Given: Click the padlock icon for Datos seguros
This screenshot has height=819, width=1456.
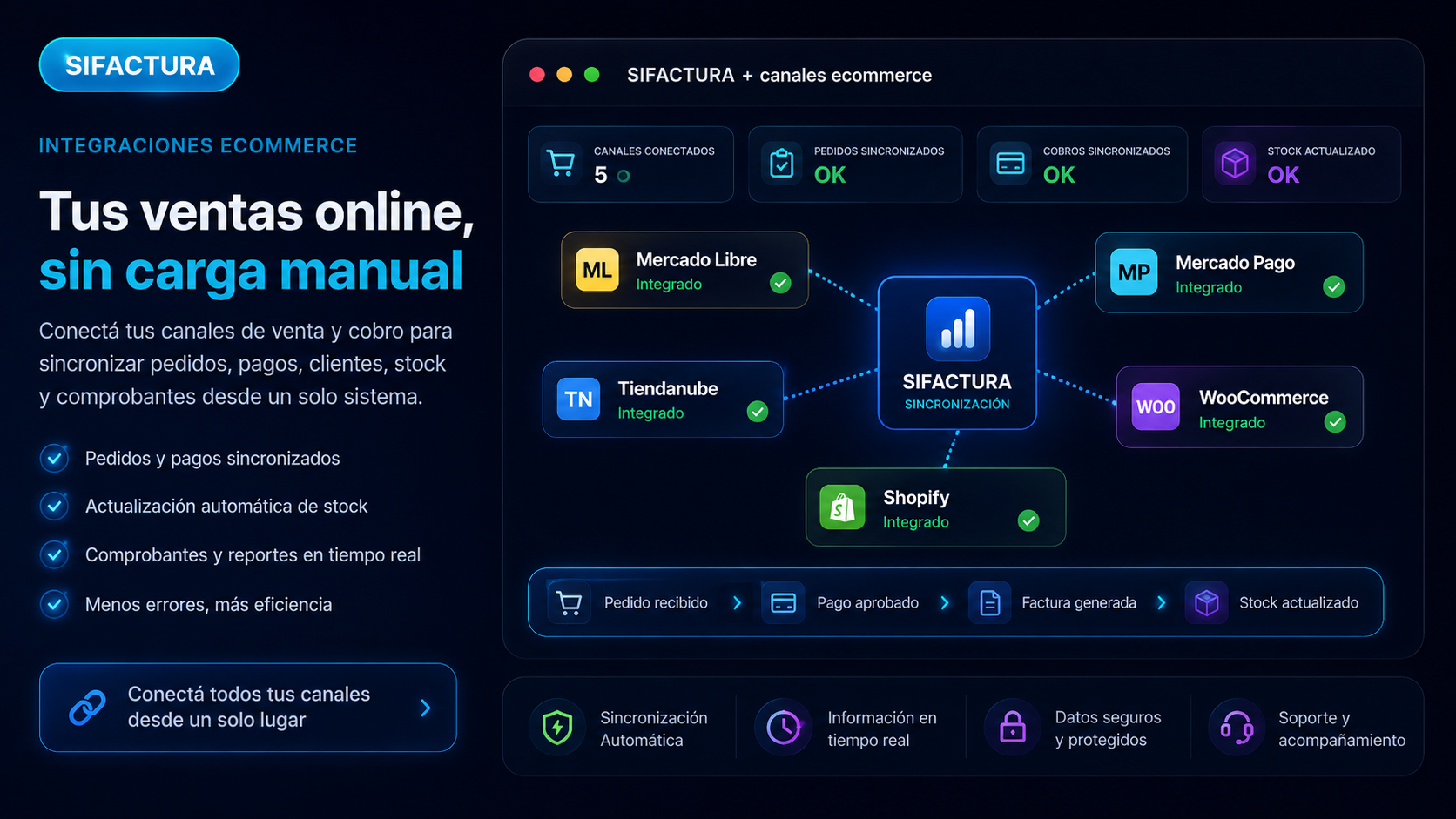Looking at the screenshot, I should [1013, 728].
